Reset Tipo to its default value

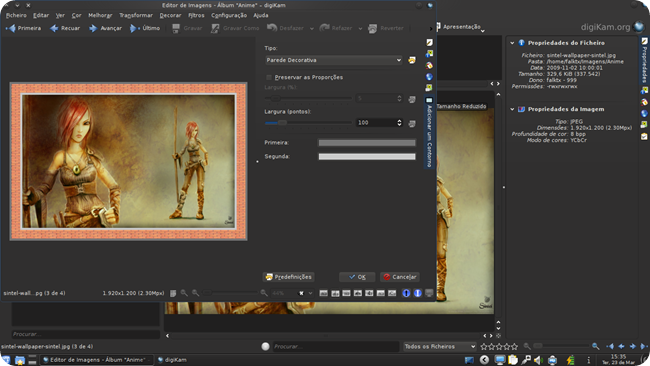point(412,60)
